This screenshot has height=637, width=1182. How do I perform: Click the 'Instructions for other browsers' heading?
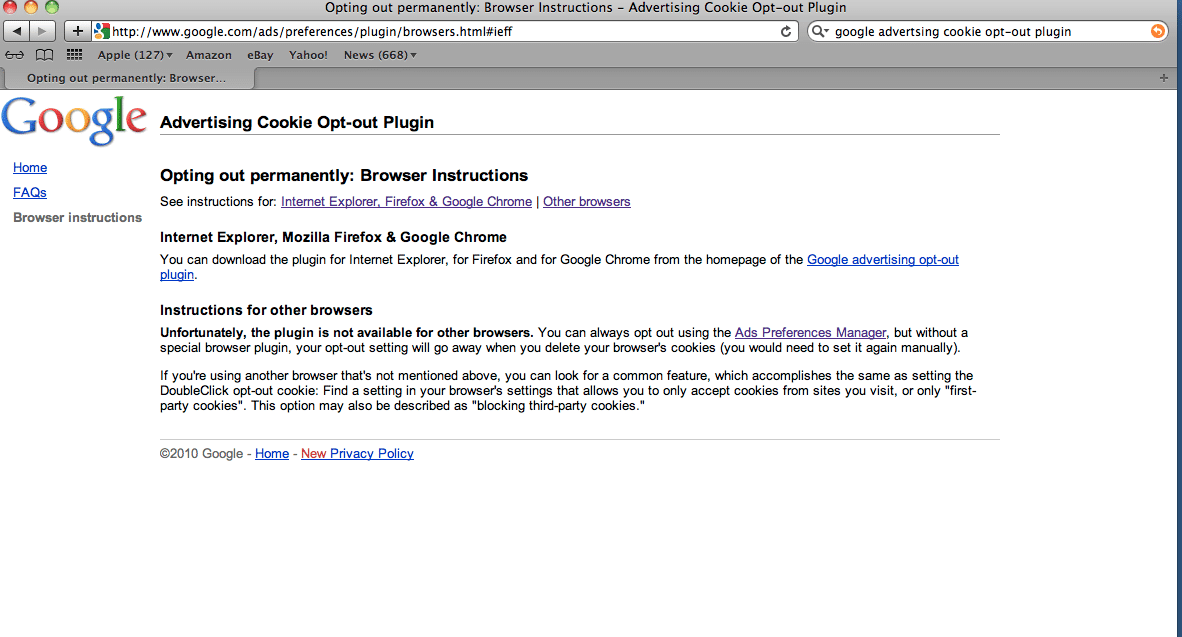click(x=266, y=310)
